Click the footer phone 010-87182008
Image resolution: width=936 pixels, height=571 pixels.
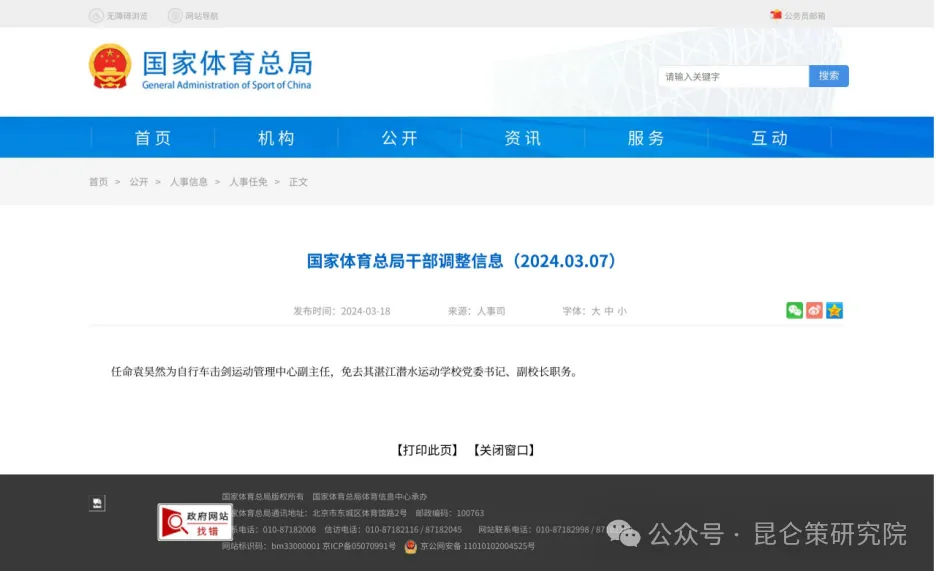pyautogui.click(x=289, y=529)
